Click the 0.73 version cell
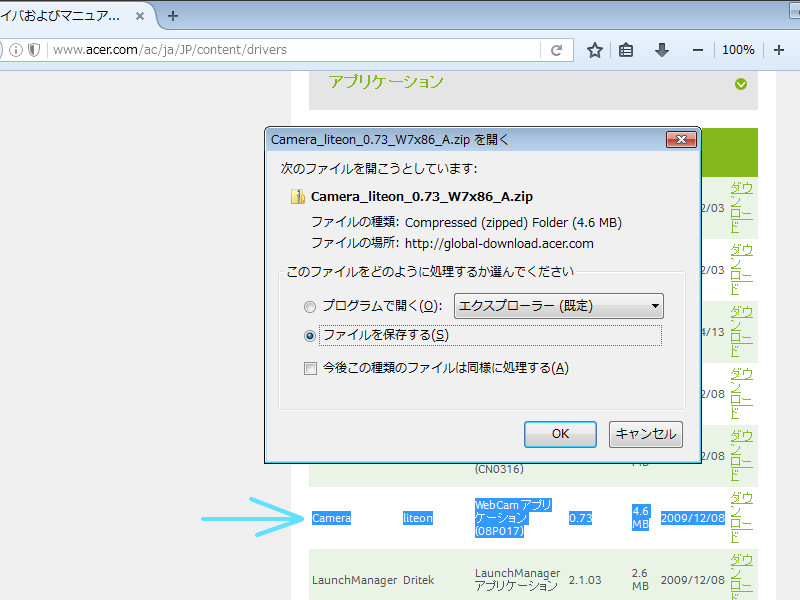This screenshot has width=800, height=600. coord(580,518)
